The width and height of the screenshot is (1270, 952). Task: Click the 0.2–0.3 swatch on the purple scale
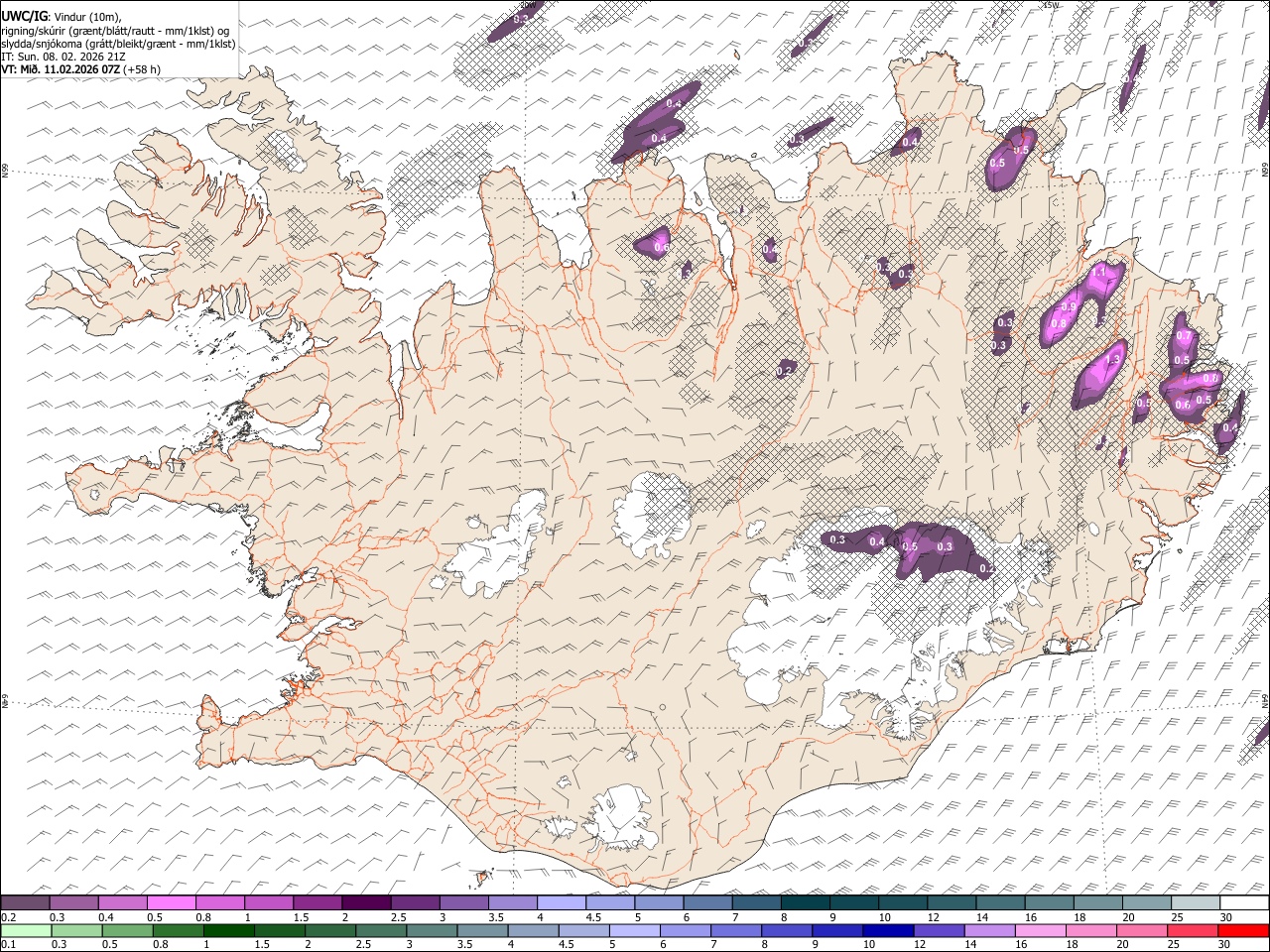pyautogui.click(x=26, y=902)
